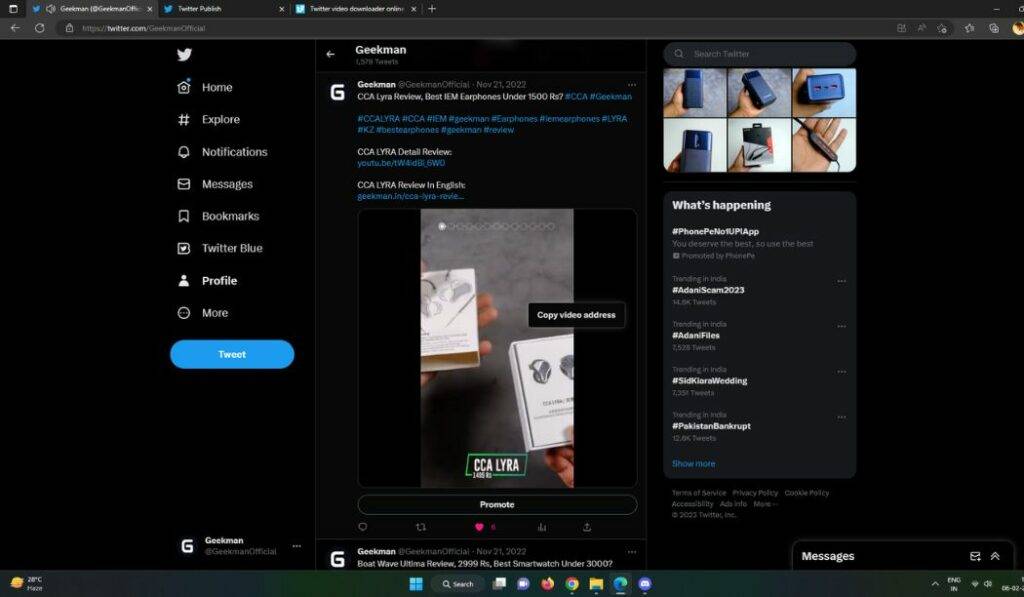Open Google Chrome from the taskbar
The height and width of the screenshot is (597, 1024).
572,584
